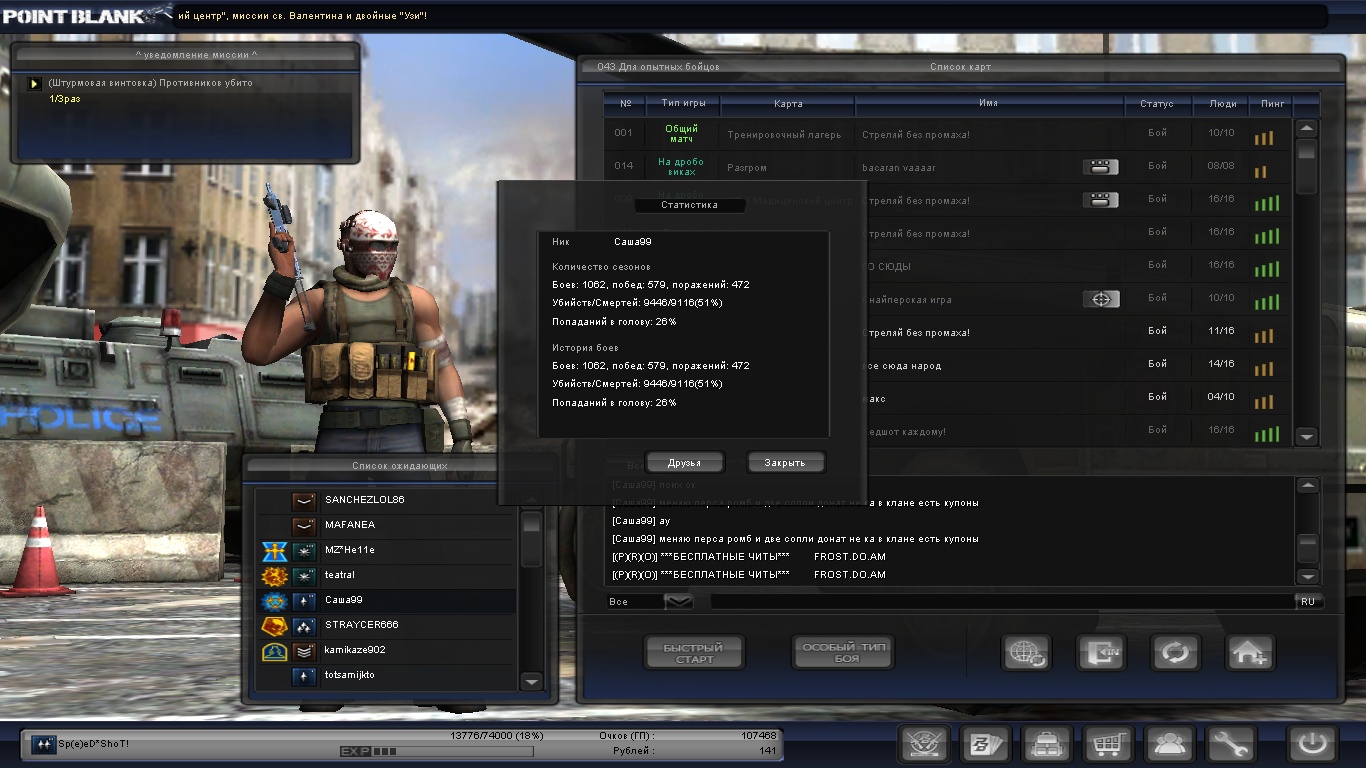Click the Быстрый старт button
The height and width of the screenshot is (768, 1366).
[696, 653]
